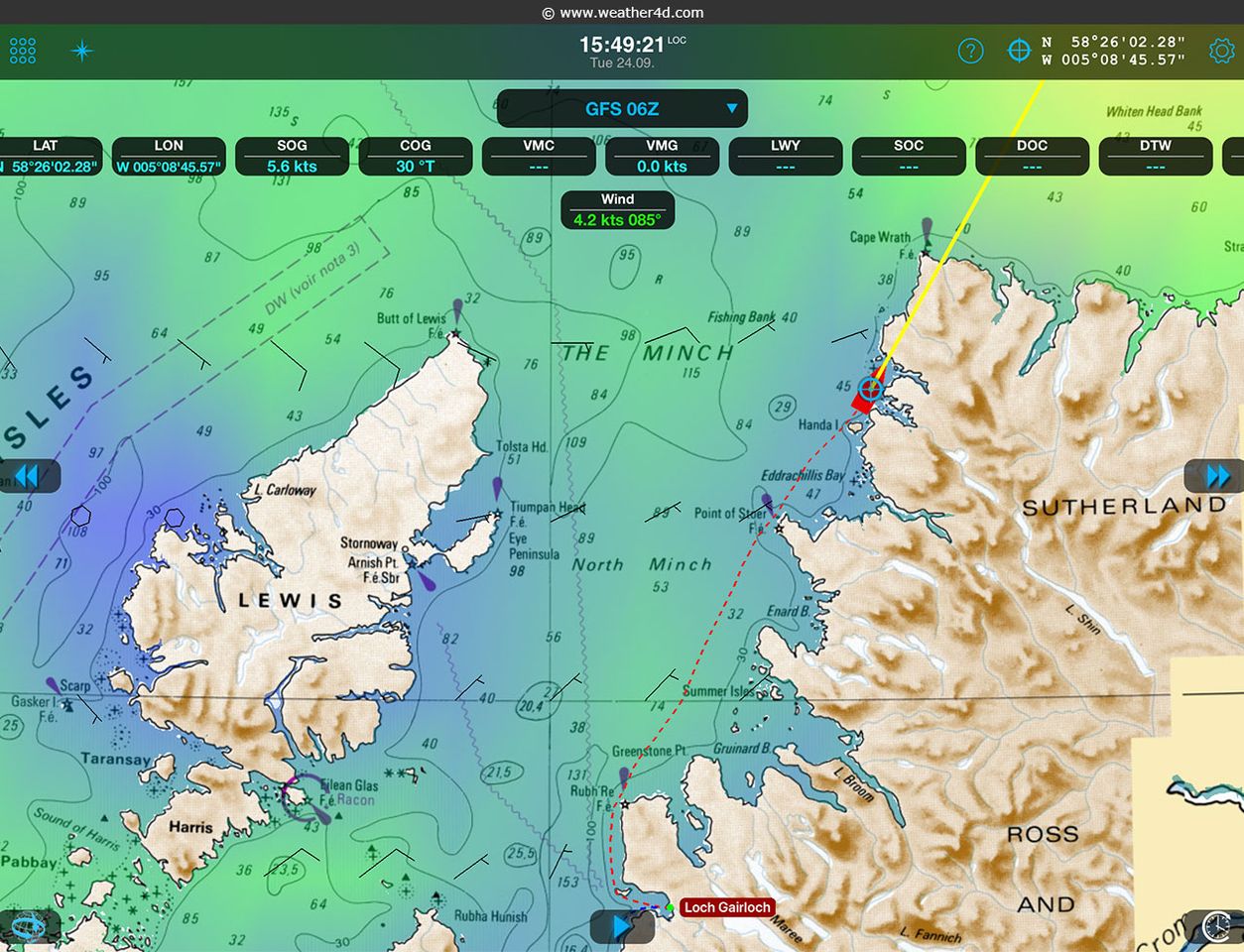Tap the Rubha Hunish label
The width and height of the screenshot is (1244, 952).
(490, 916)
